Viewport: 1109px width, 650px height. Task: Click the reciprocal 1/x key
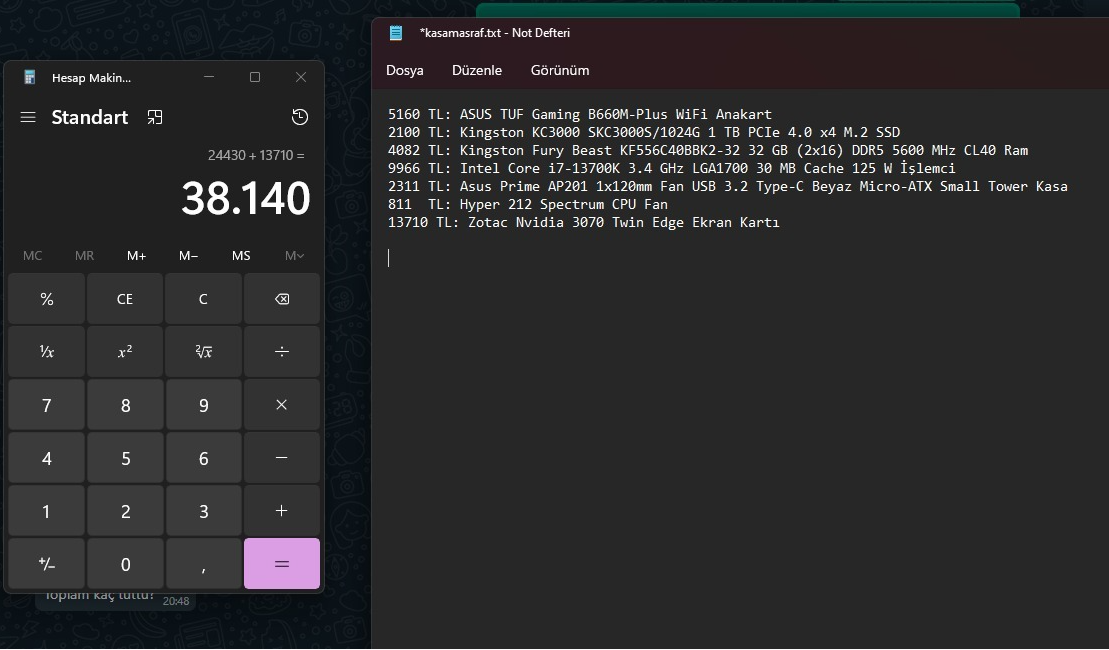[47, 352]
